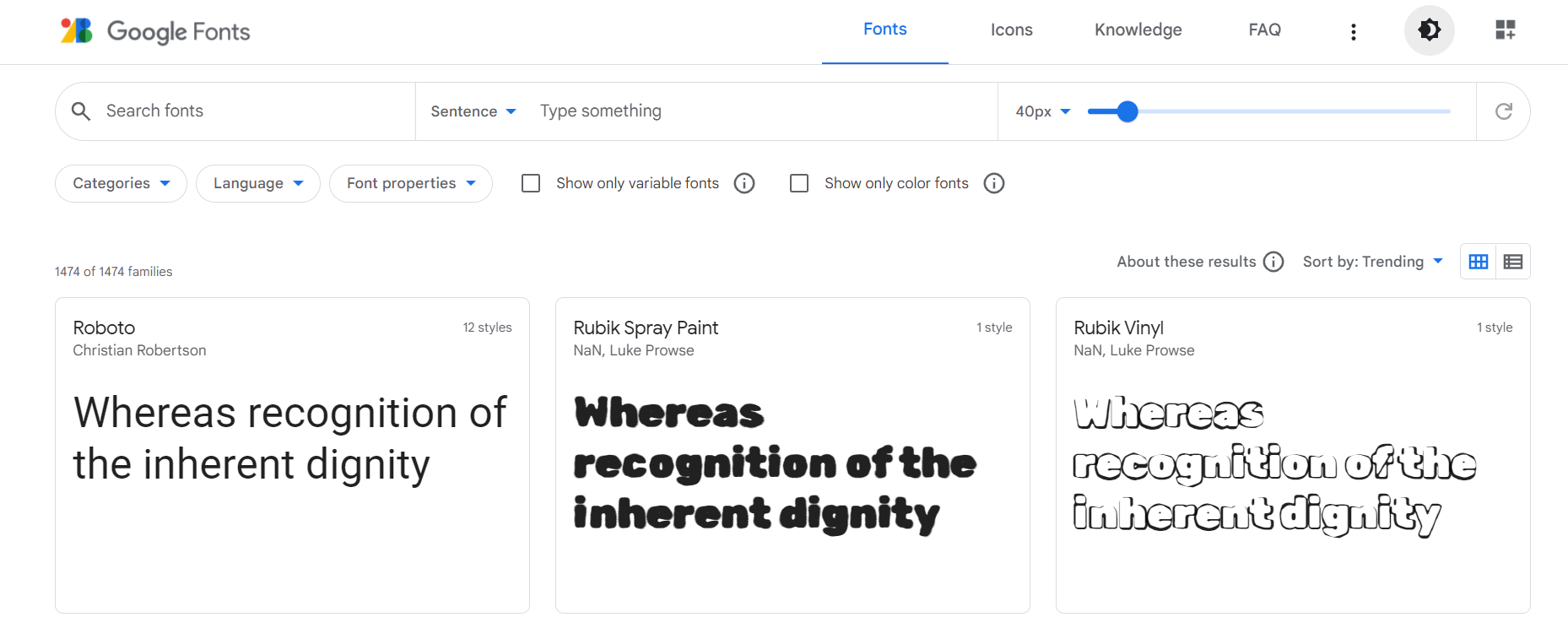Switch to grid view layout
Viewport: 1568px width, 639px height.
[1478, 262]
